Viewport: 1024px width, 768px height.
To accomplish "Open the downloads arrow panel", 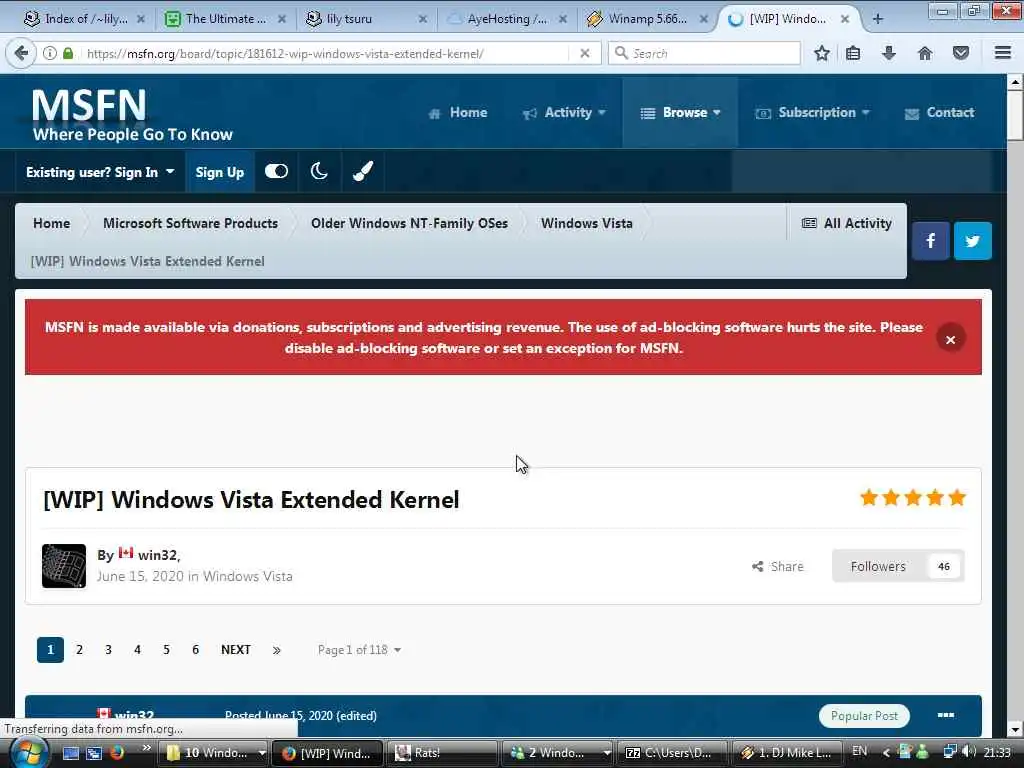I will (888, 54).
